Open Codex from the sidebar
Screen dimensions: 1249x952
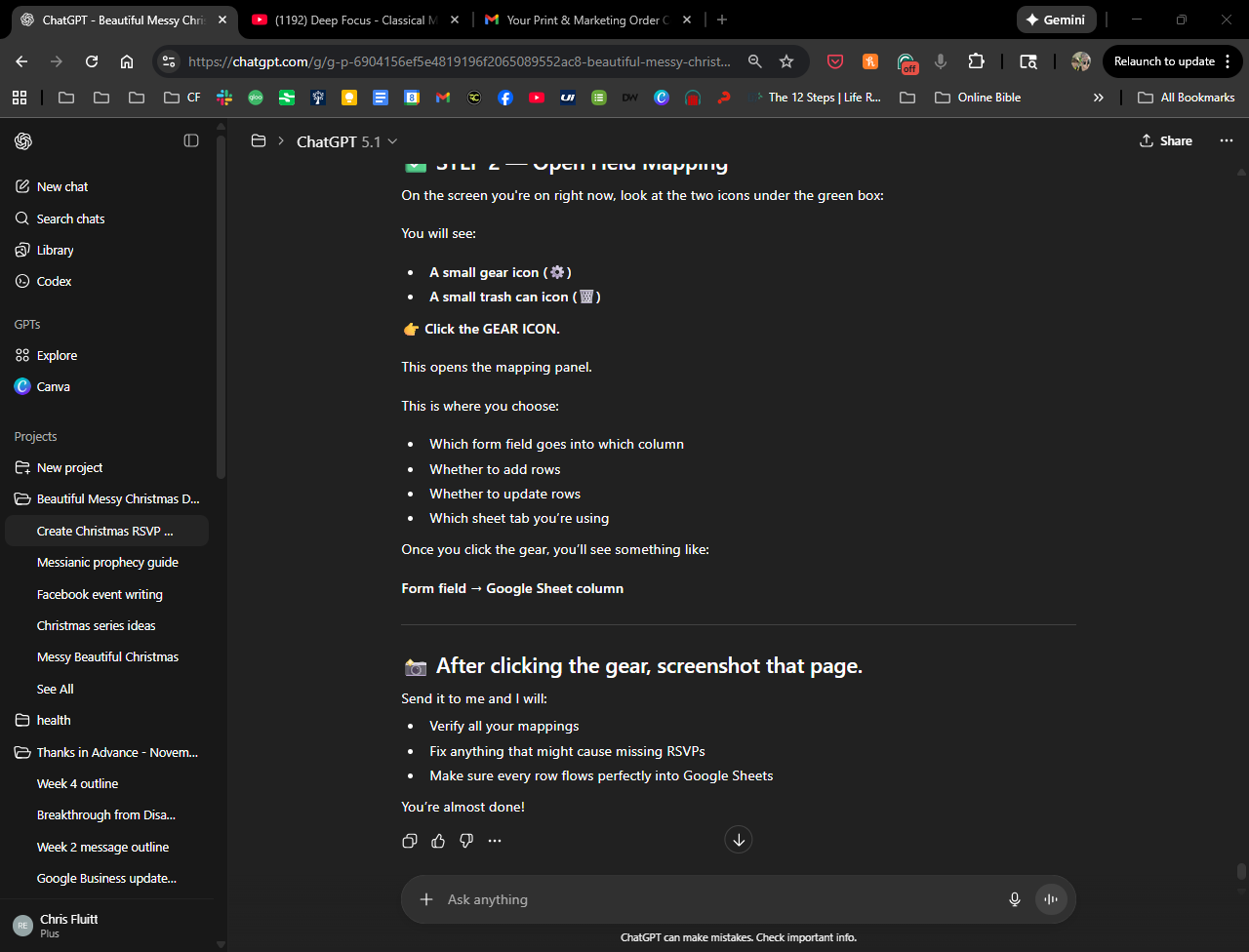click(54, 281)
